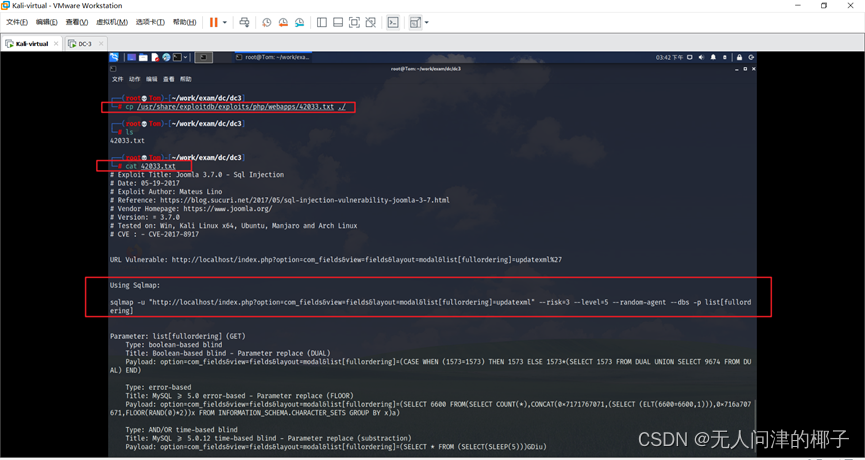Open the 虚拟机(M) menu

(x=112, y=22)
